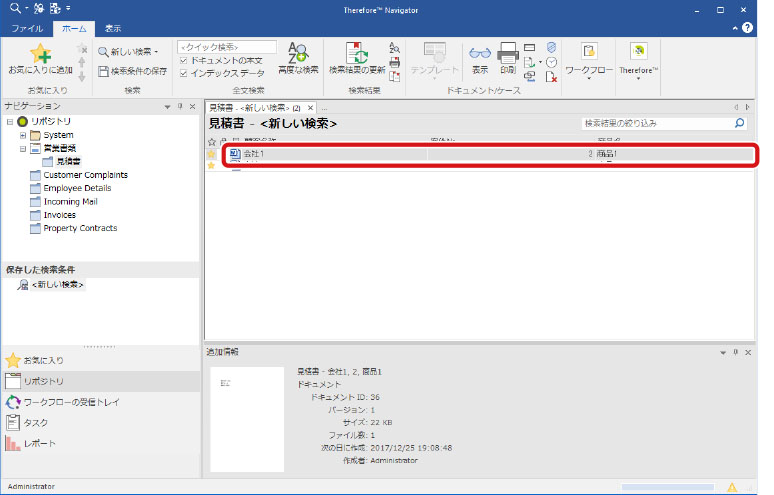Toggle the インデックス データ checkbox
The height and width of the screenshot is (495, 774).
click(x=182, y=73)
